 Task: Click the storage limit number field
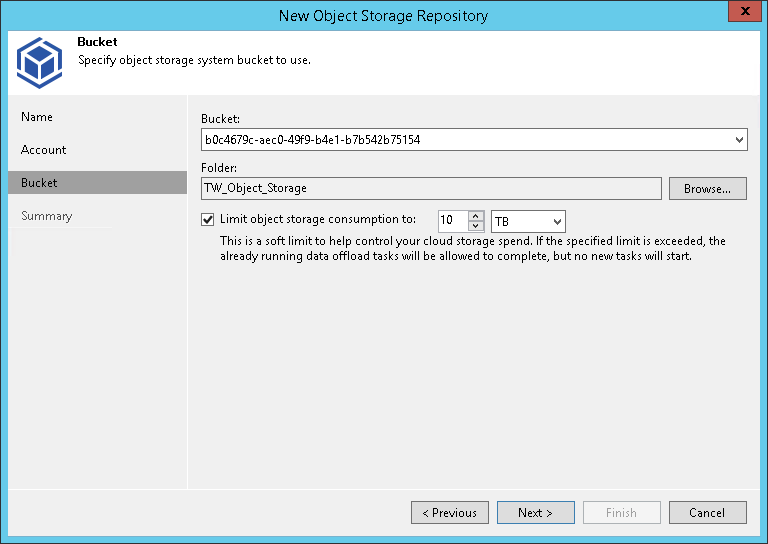click(x=452, y=221)
